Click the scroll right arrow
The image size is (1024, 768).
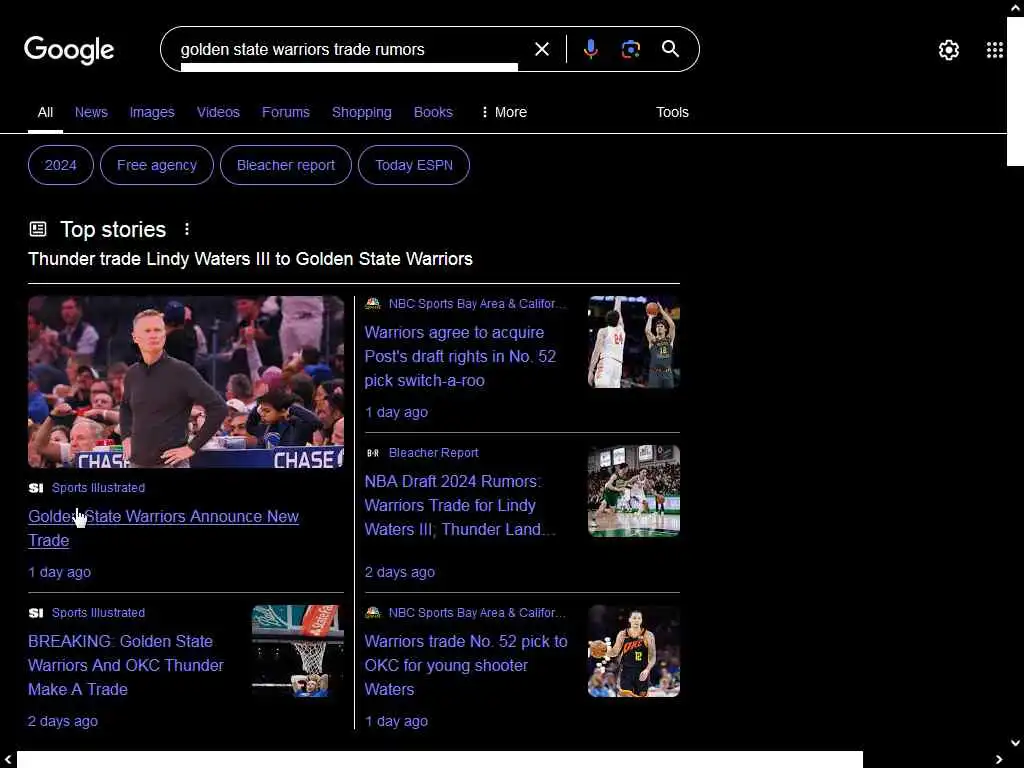click(999, 760)
